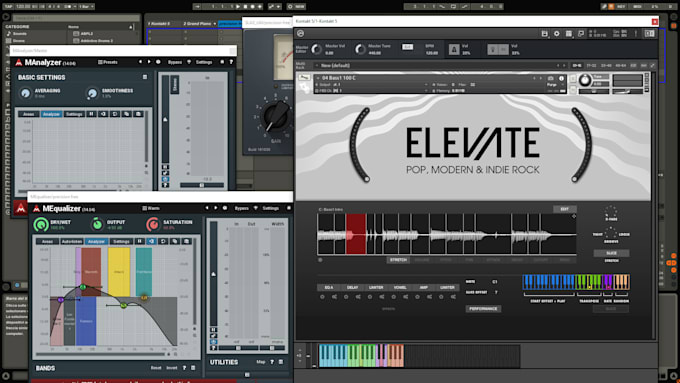
Task: Select the 17-32 rack page tab
Action: tap(591, 65)
